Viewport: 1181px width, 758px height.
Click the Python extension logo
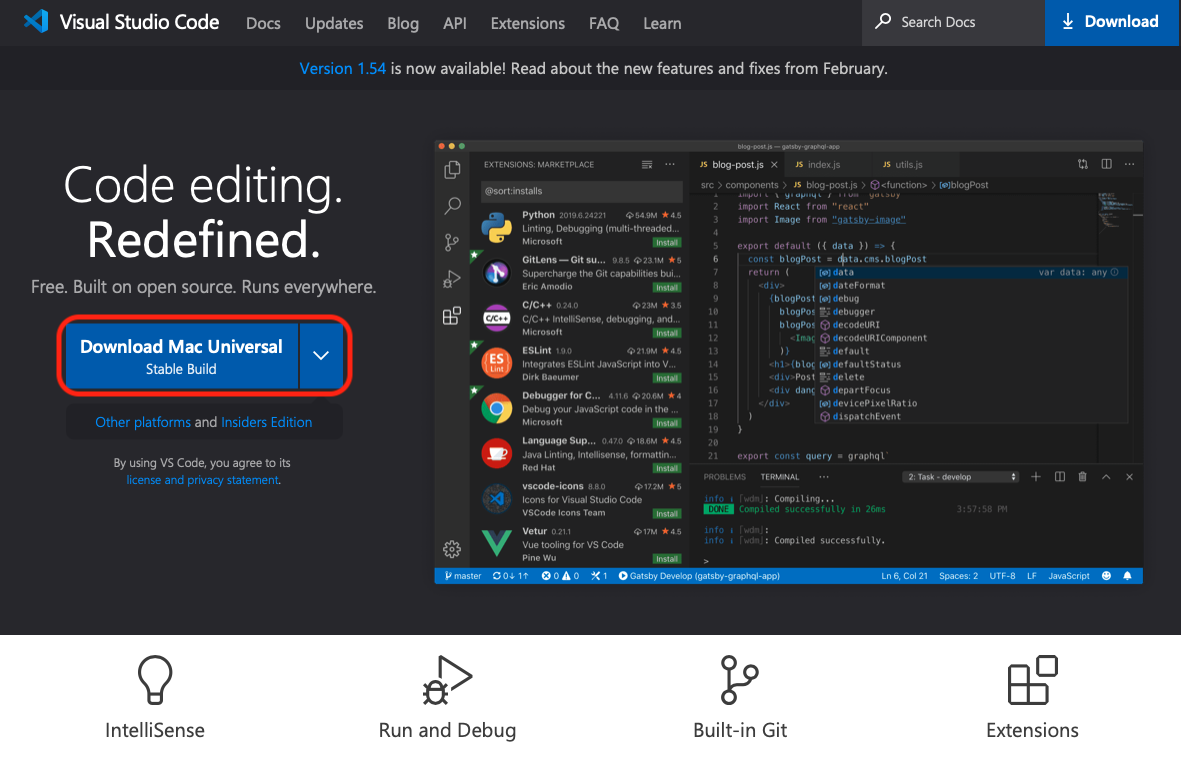(496, 228)
